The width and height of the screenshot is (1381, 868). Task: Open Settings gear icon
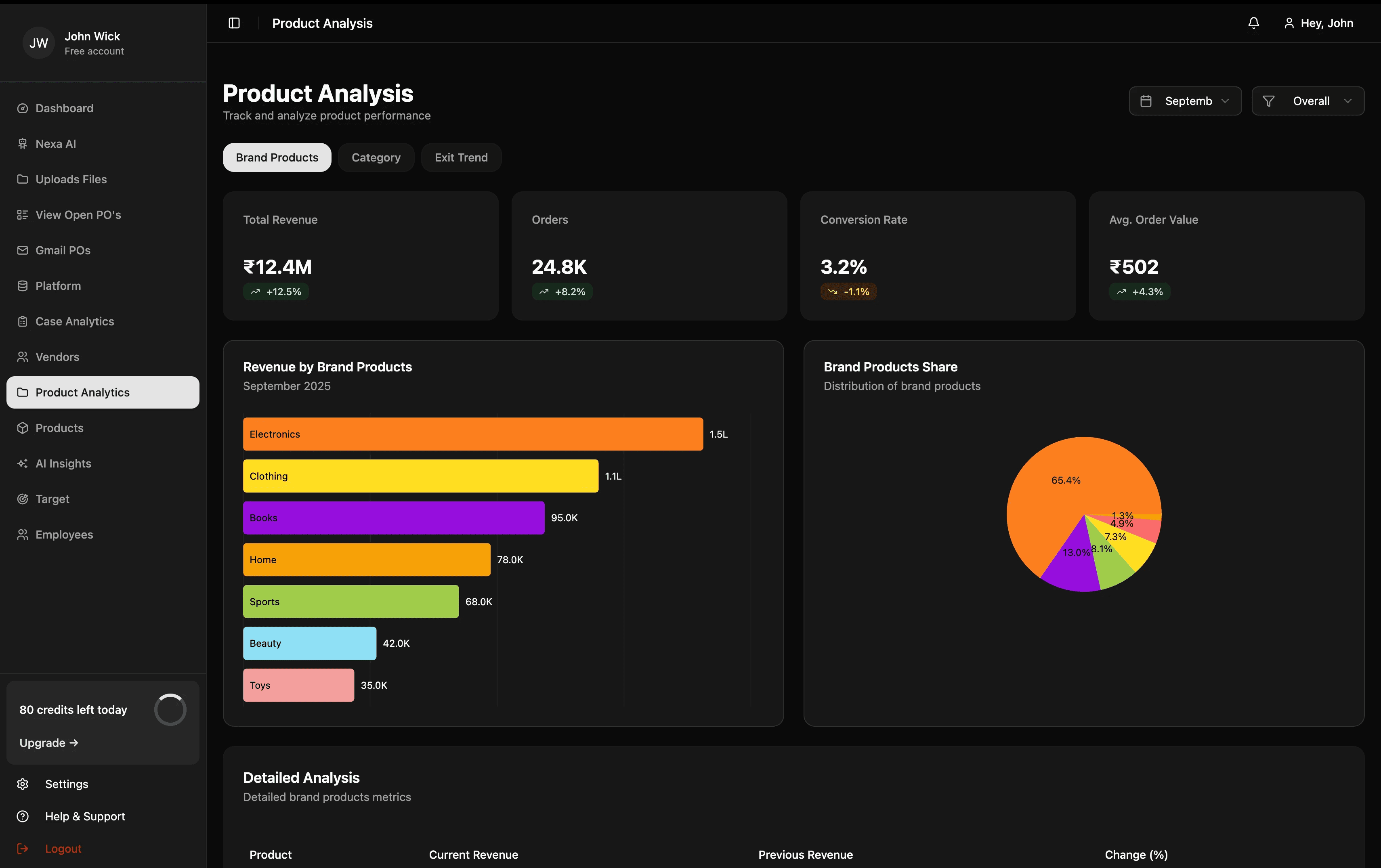pos(22,784)
